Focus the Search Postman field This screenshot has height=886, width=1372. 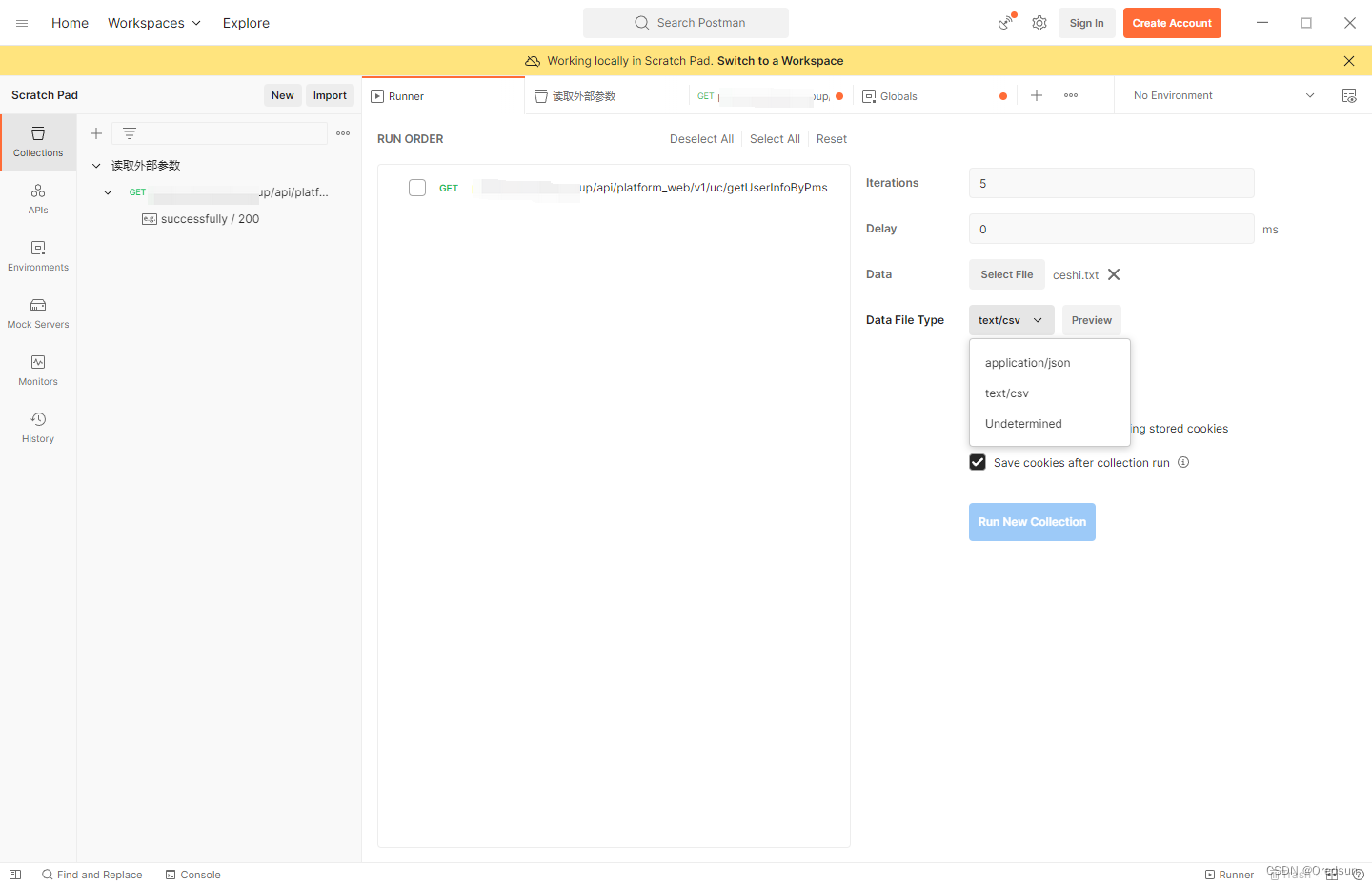pos(686,23)
